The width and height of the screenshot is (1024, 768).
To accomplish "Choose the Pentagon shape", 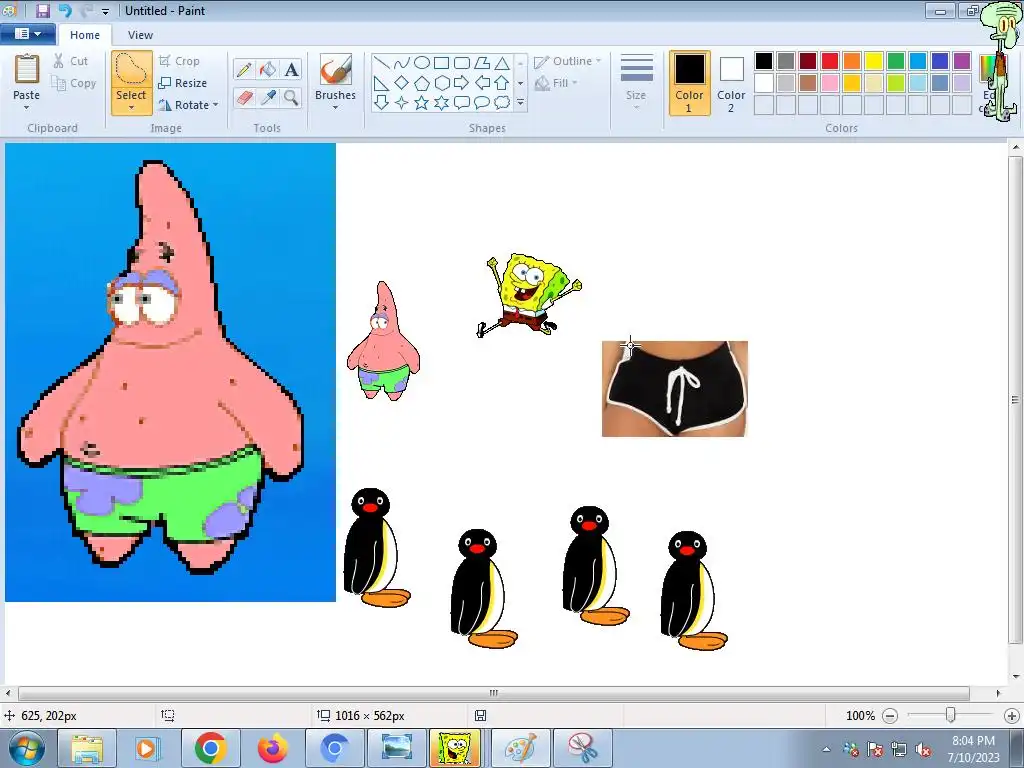I will [422, 83].
